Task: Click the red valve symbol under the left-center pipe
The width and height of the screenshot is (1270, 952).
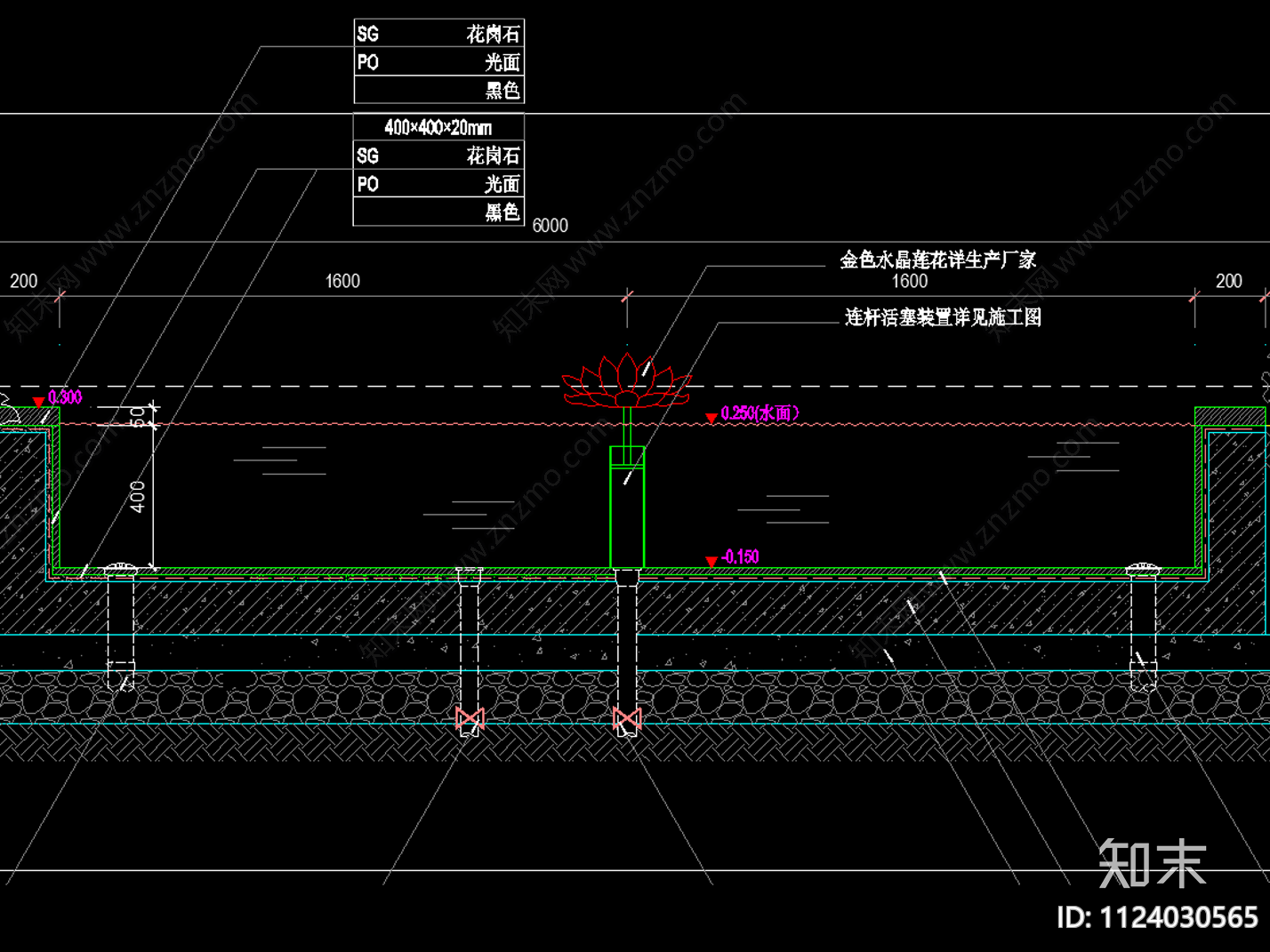Action: click(470, 718)
